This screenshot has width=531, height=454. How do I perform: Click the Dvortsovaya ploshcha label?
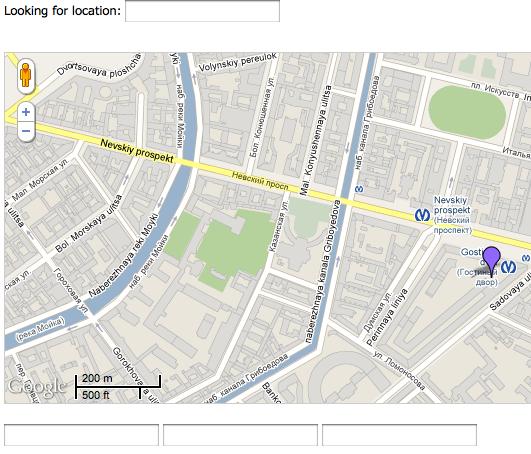click(99, 65)
